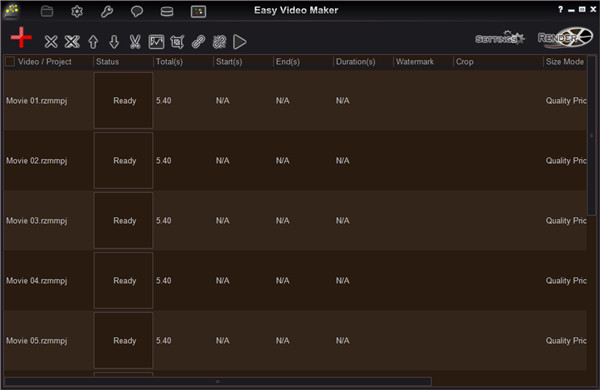Image resolution: width=600 pixels, height=390 pixels.
Task: Open the gear settings icon in title bar
Action: tap(77, 11)
